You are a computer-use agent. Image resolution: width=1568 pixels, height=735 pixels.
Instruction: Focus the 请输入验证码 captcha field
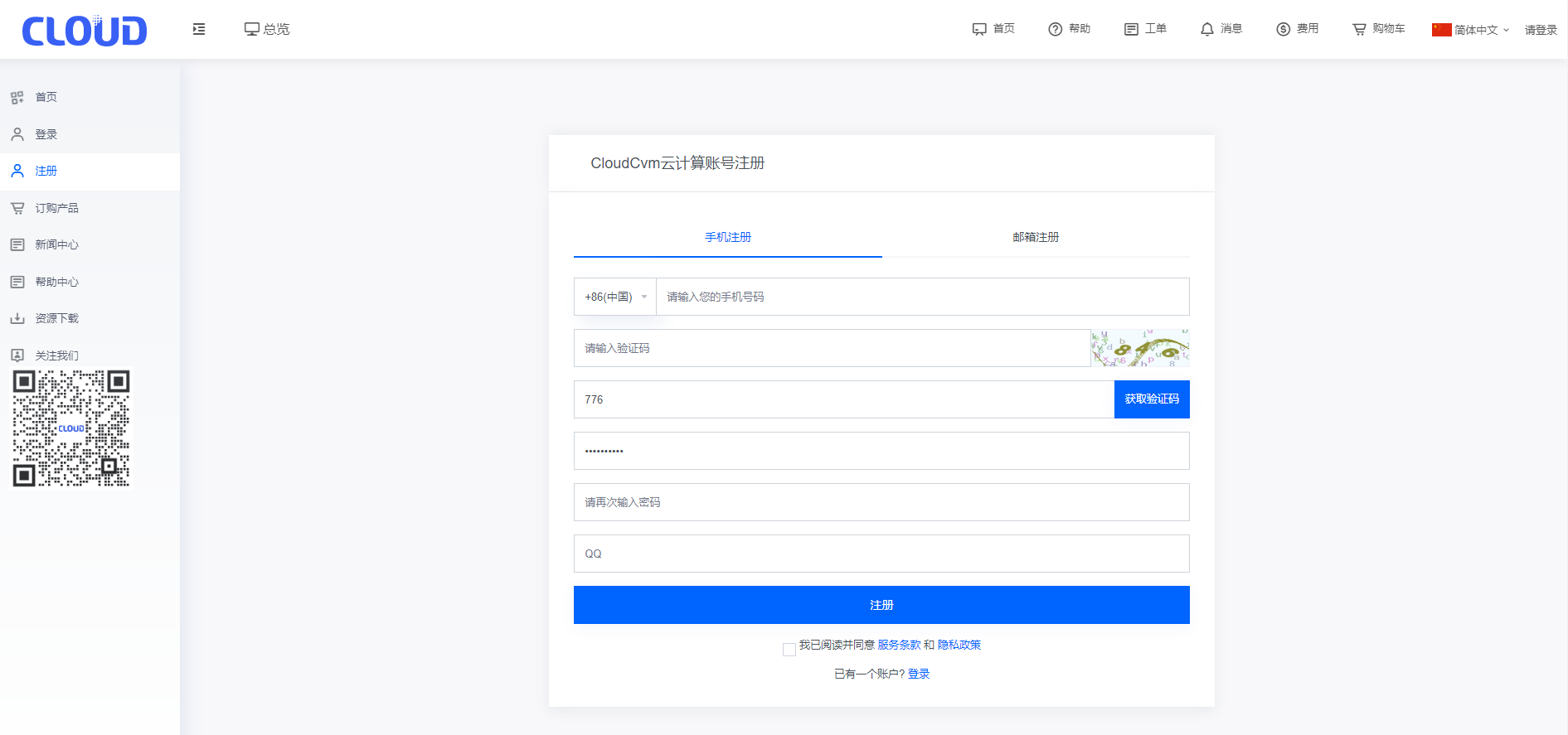click(833, 348)
